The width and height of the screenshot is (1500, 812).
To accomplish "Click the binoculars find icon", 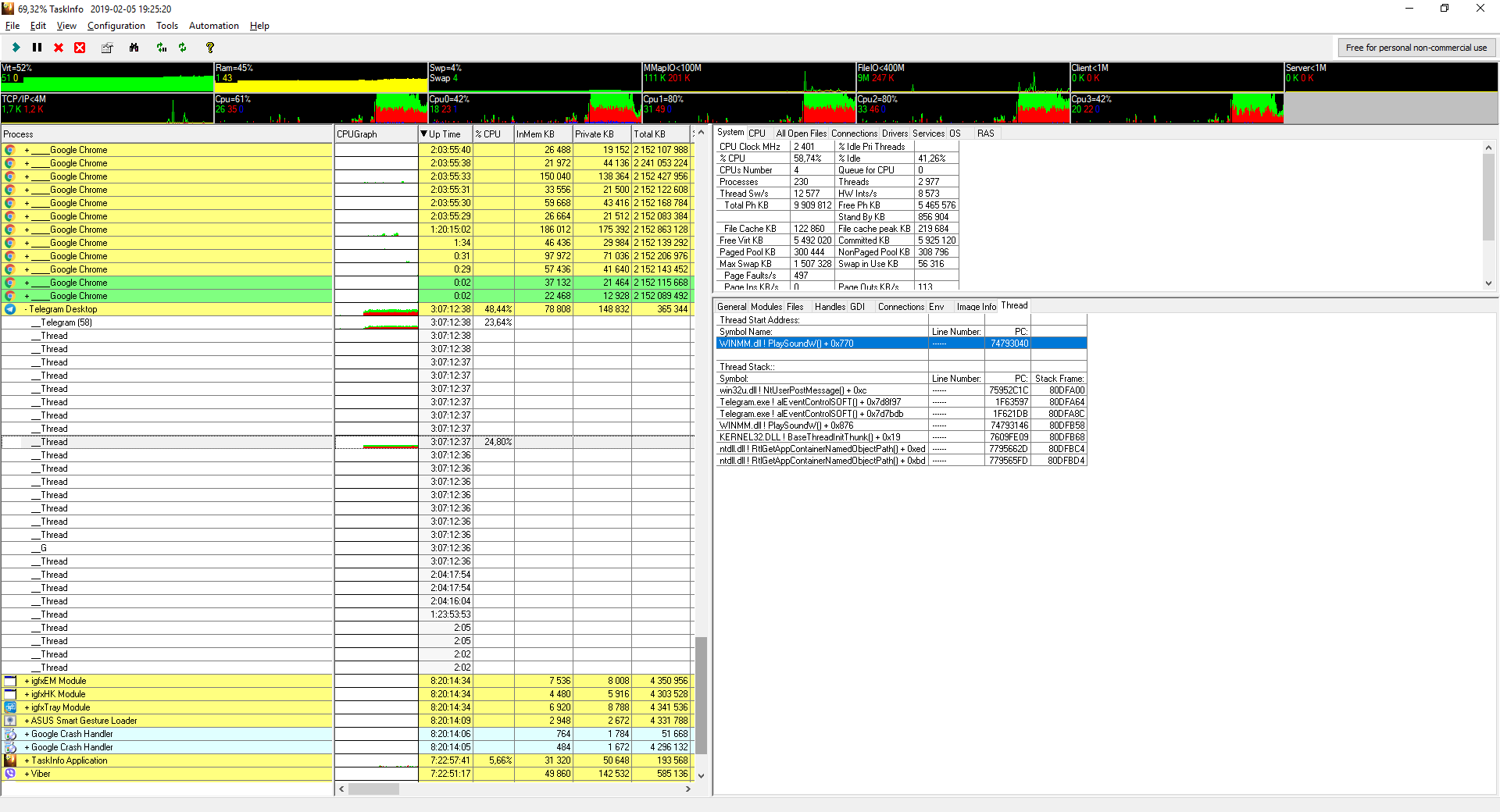I will pyautogui.click(x=134, y=48).
